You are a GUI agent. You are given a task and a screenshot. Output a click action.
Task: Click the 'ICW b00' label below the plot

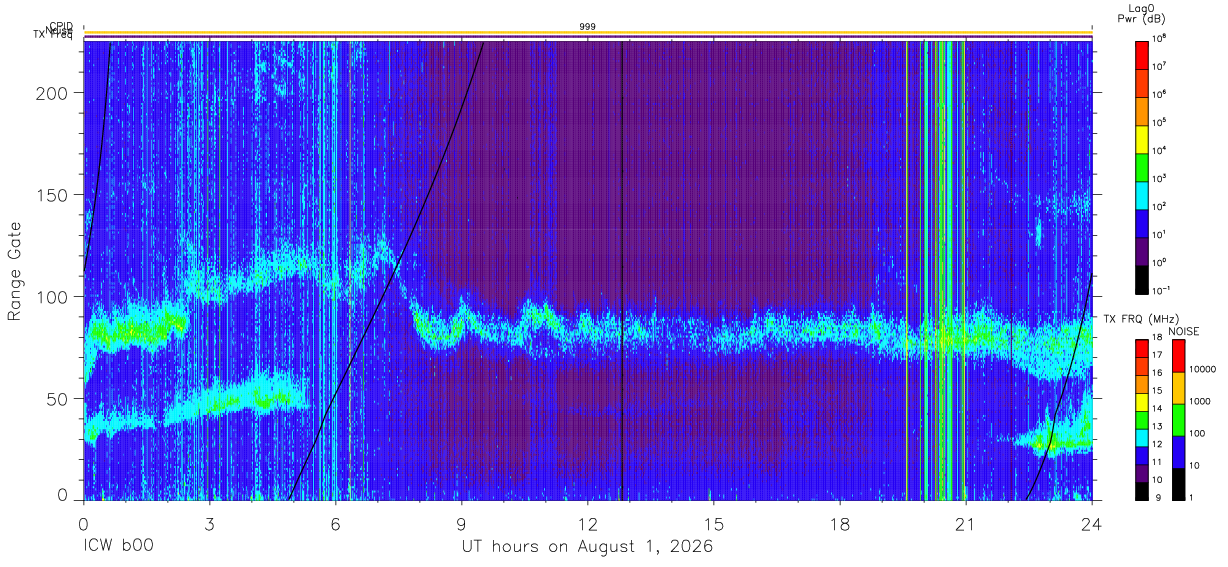(118, 547)
